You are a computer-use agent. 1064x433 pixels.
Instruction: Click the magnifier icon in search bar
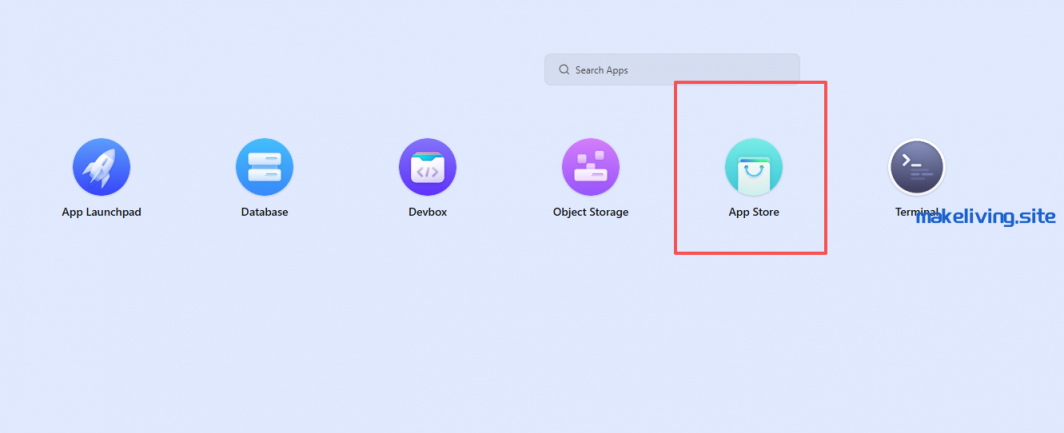(x=564, y=70)
